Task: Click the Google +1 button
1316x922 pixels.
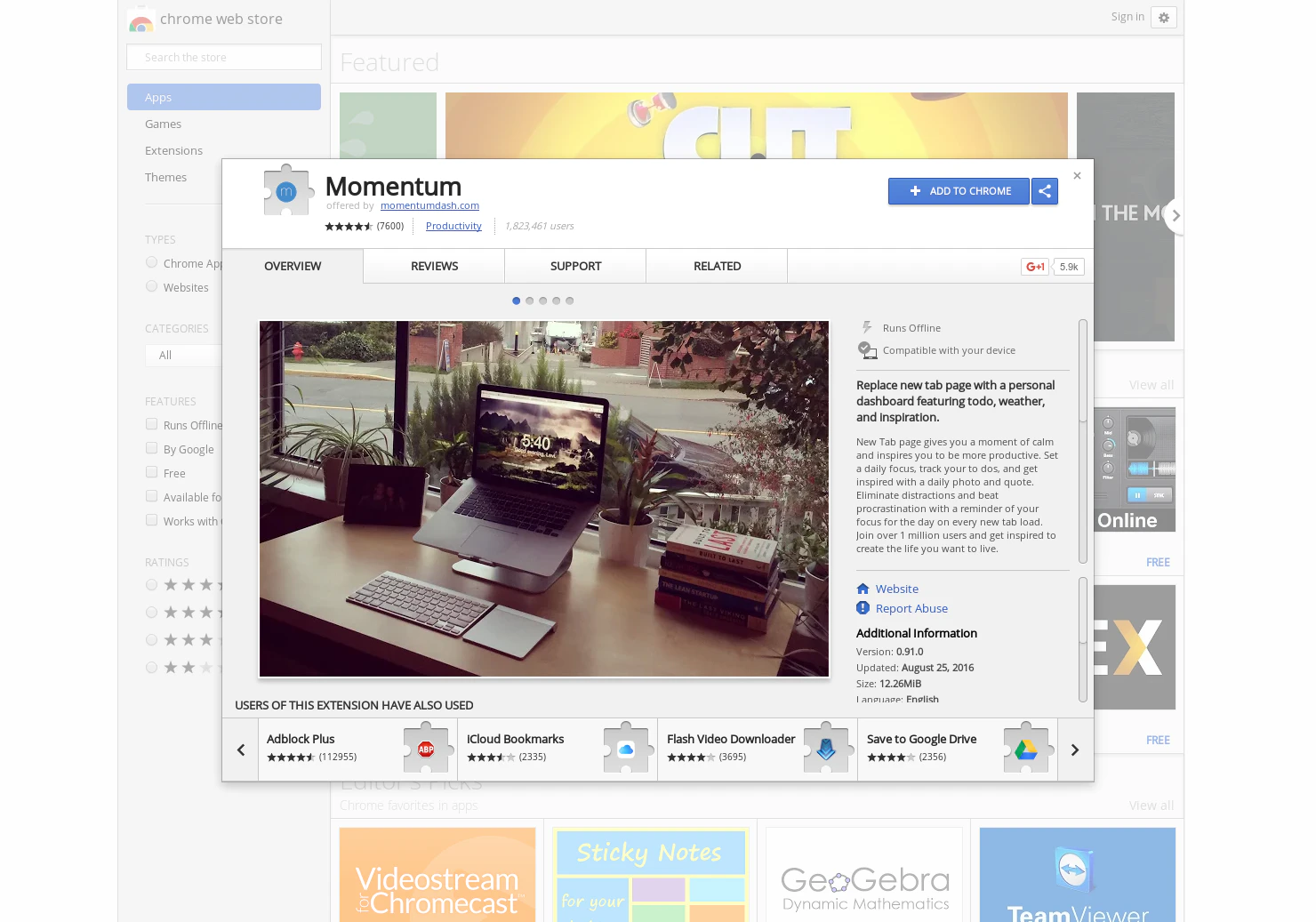Action: [1035, 267]
